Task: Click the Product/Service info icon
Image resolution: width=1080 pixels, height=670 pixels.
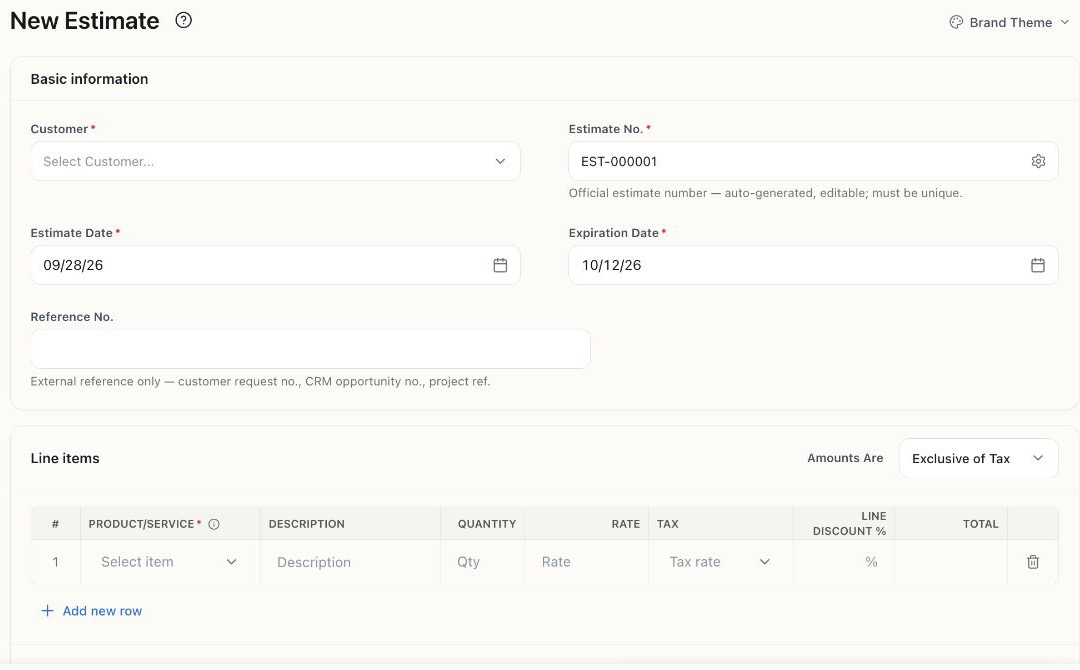Action: pyautogui.click(x=214, y=524)
